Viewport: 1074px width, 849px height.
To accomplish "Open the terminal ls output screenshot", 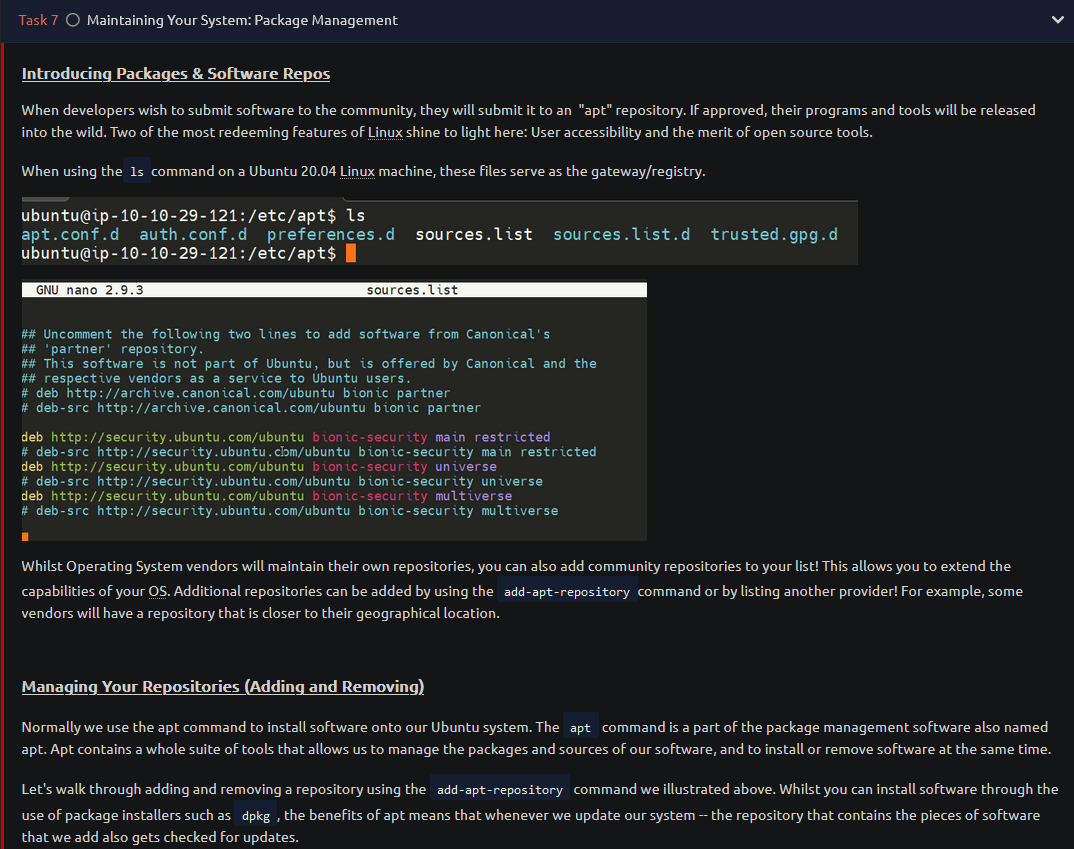I will [x=439, y=233].
